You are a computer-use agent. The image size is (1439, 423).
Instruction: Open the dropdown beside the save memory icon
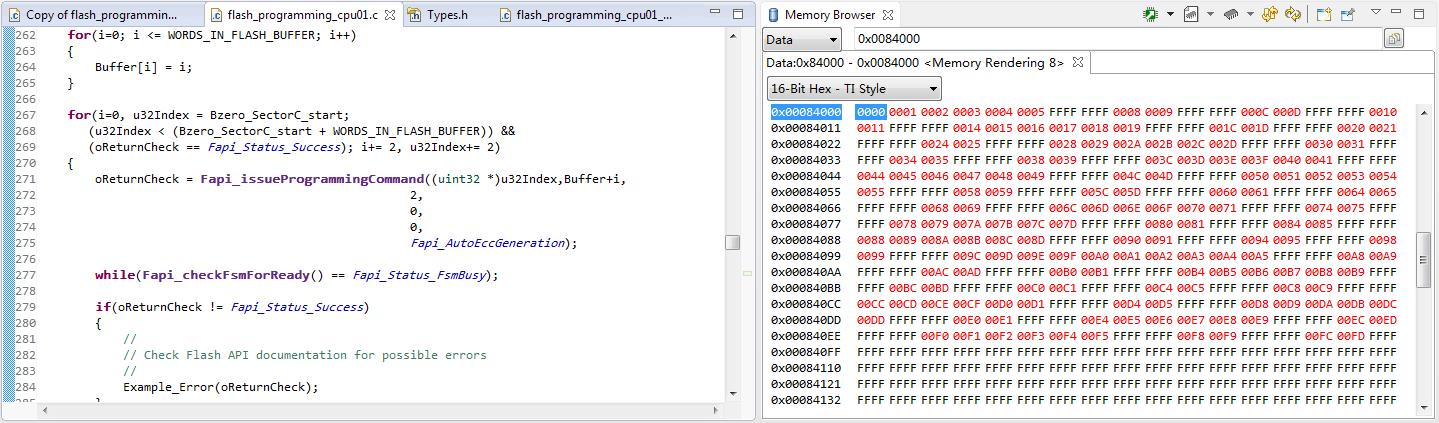point(1210,15)
